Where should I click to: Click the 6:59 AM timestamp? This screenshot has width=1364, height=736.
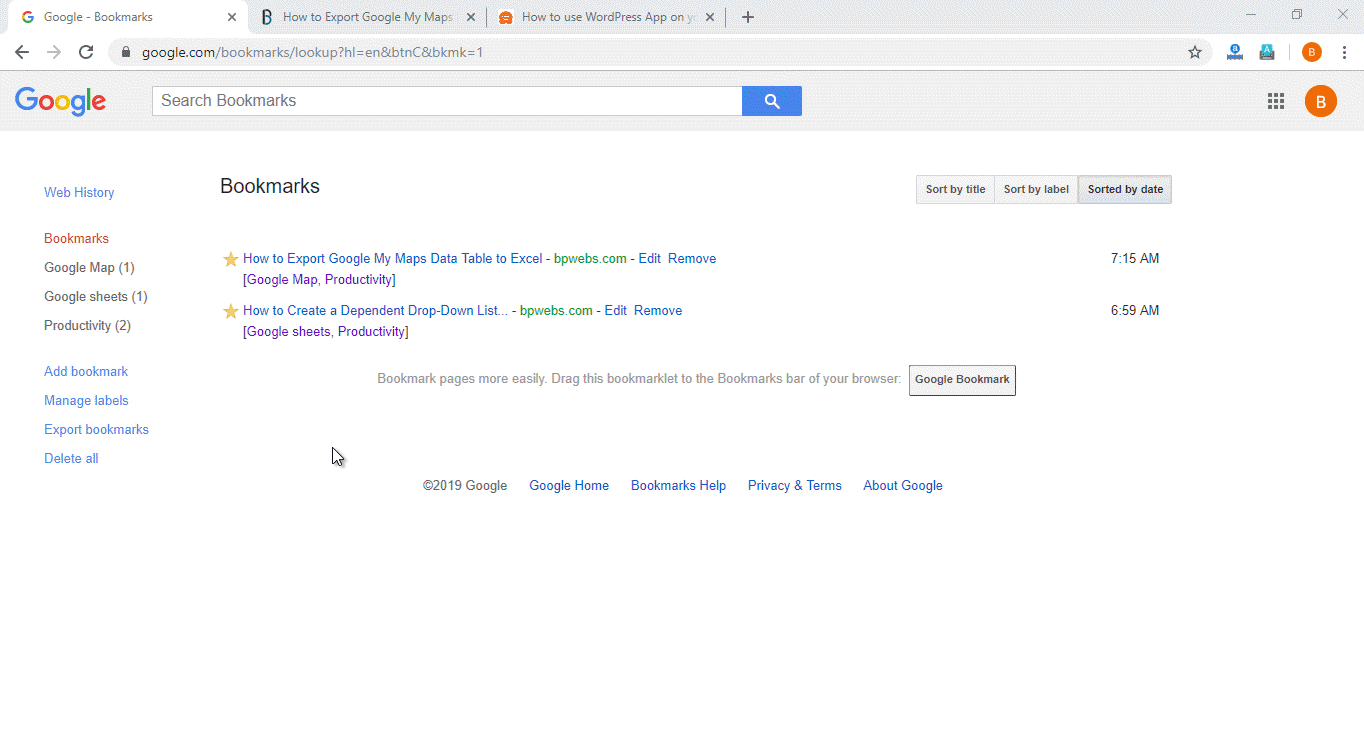click(x=1135, y=311)
